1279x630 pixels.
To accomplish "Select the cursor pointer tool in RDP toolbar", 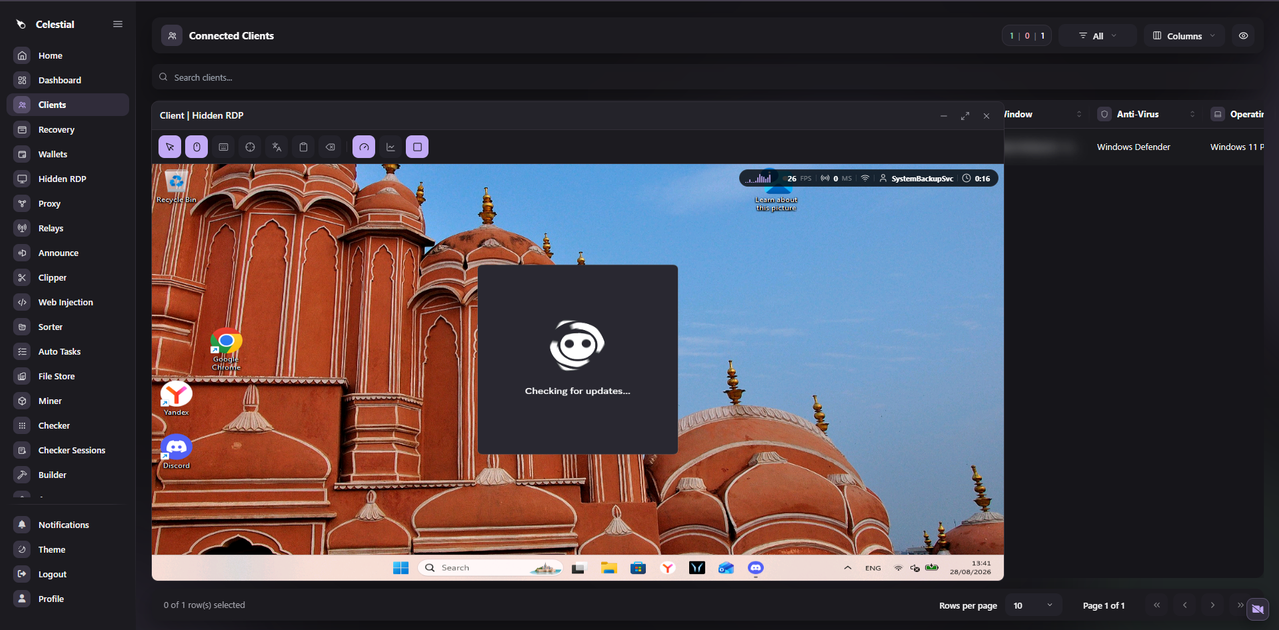I will [x=170, y=147].
